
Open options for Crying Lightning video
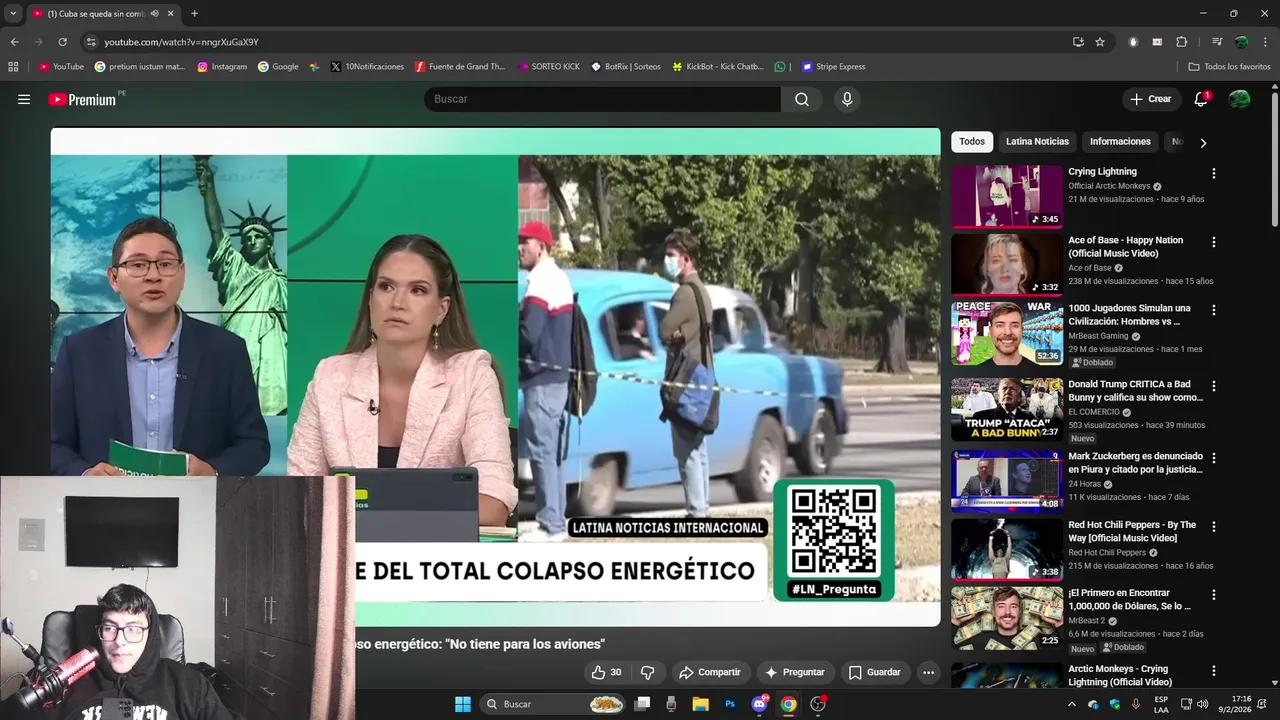pos(1214,173)
